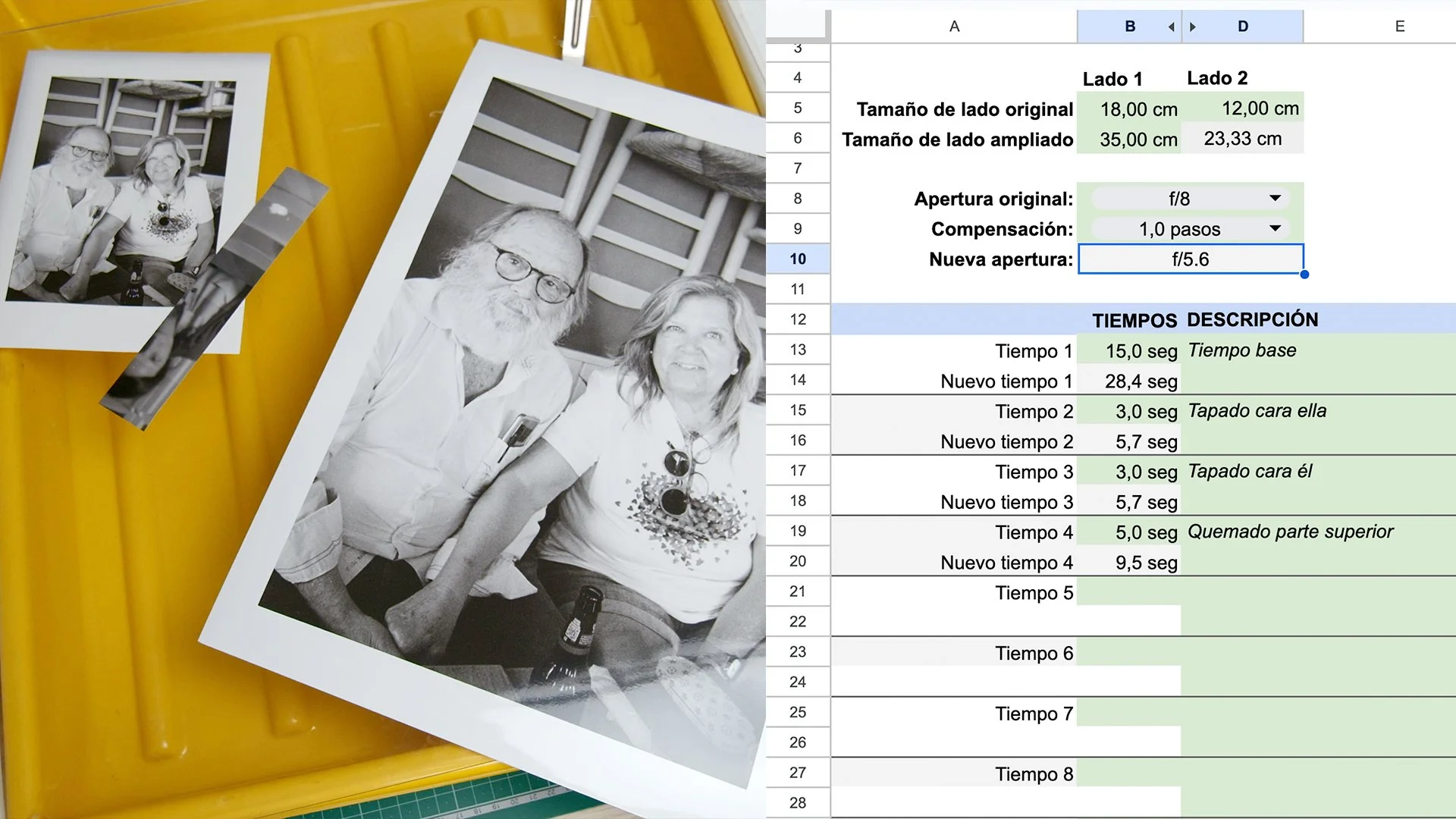The width and height of the screenshot is (1456, 819).
Task: Click the Tiempo 7 label cell
Action: click(954, 714)
